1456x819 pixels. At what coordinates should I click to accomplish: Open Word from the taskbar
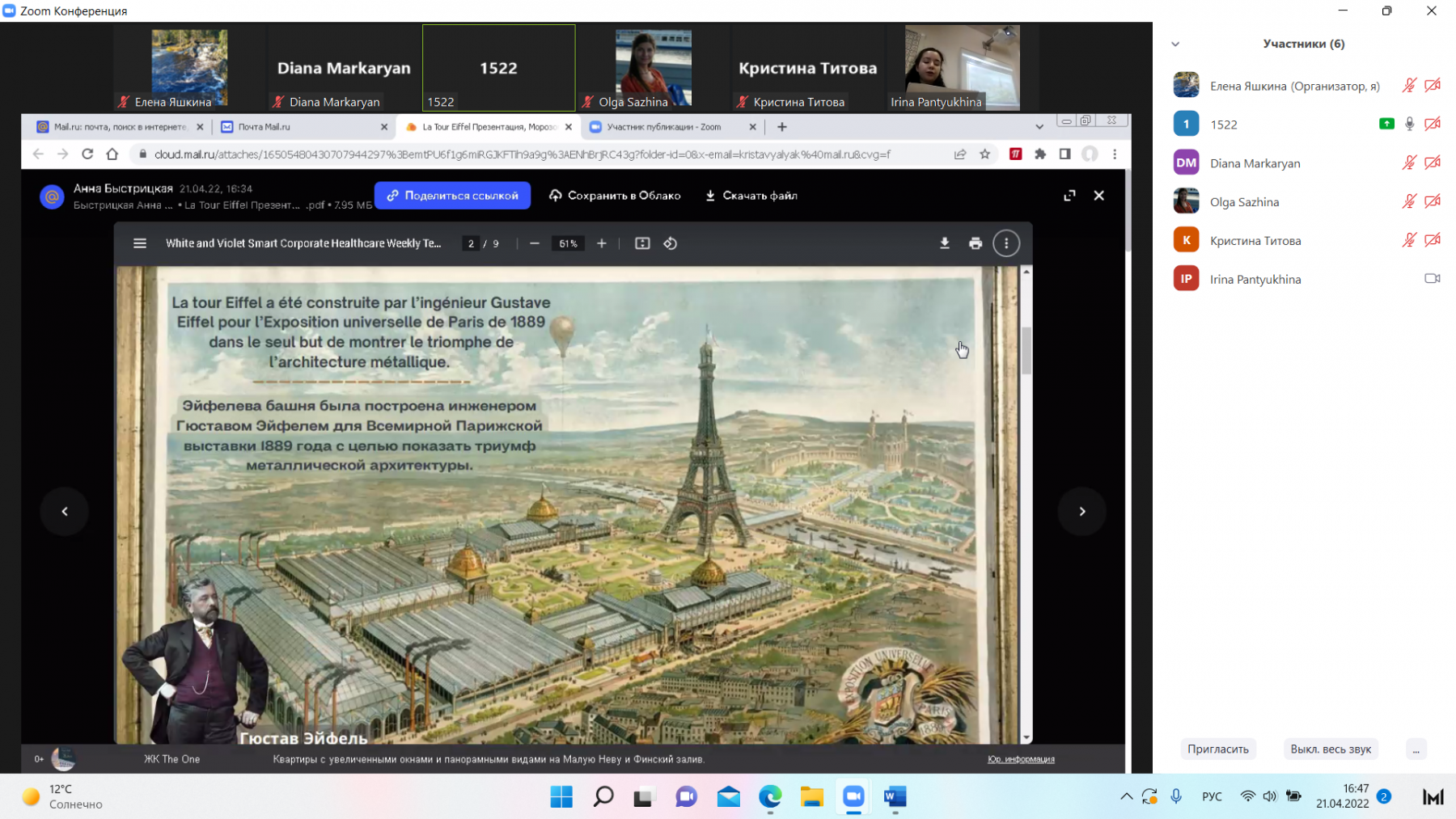(895, 797)
